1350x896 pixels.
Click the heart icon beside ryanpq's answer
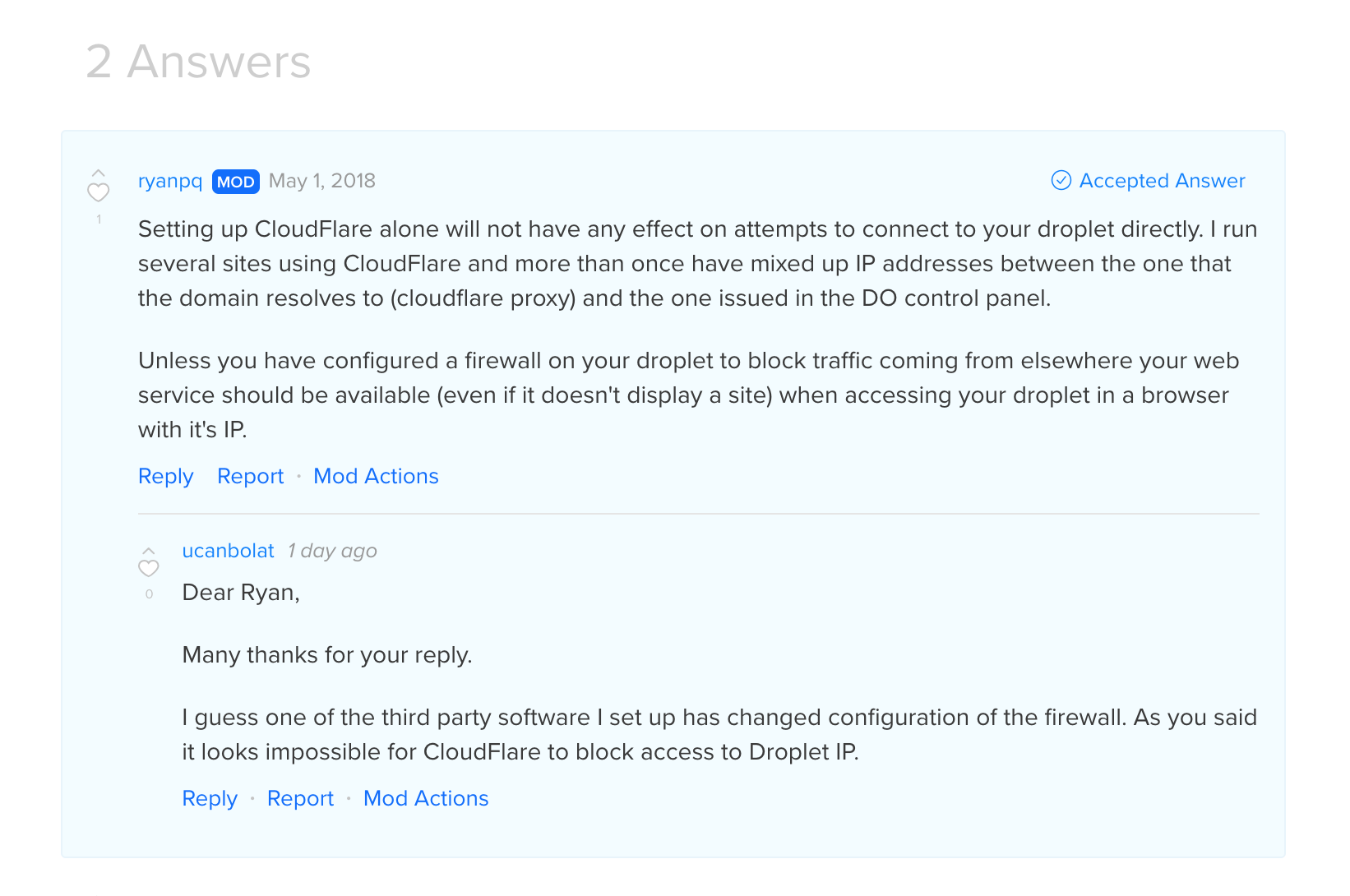(x=99, y=193)
